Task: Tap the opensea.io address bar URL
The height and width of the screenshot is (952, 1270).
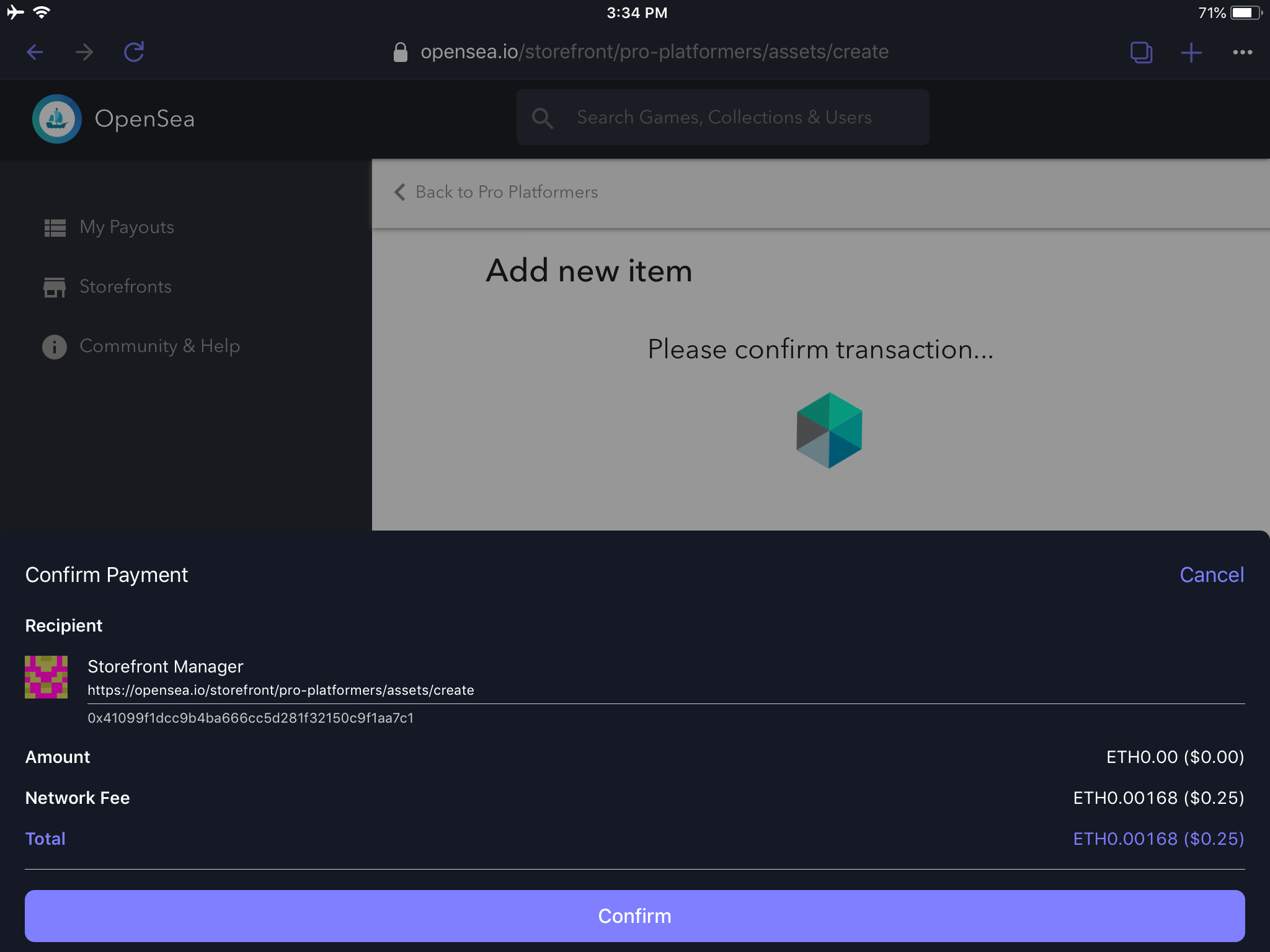Action: (654, 52)
